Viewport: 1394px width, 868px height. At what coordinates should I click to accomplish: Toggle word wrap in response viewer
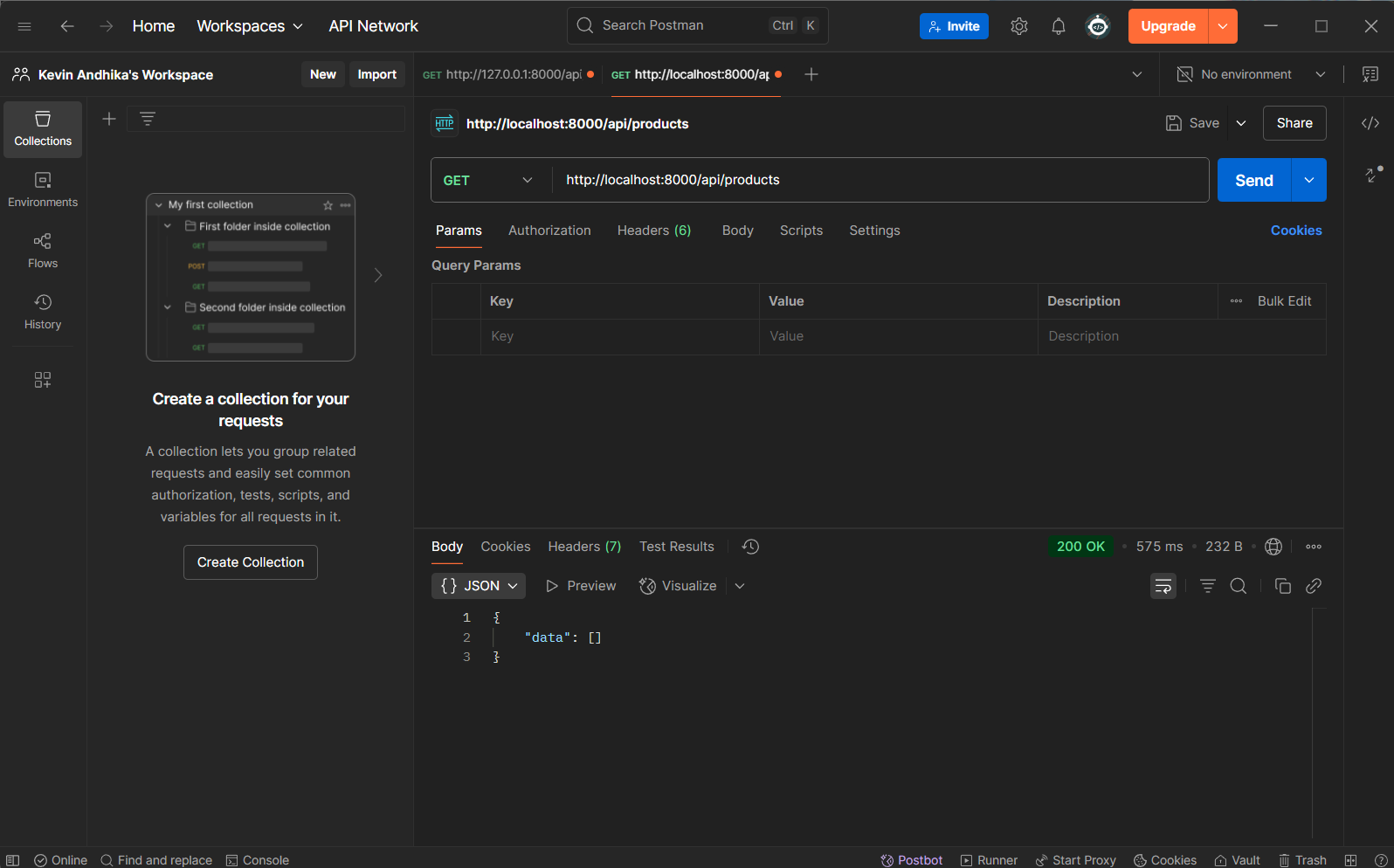[x=1163, y=586]
